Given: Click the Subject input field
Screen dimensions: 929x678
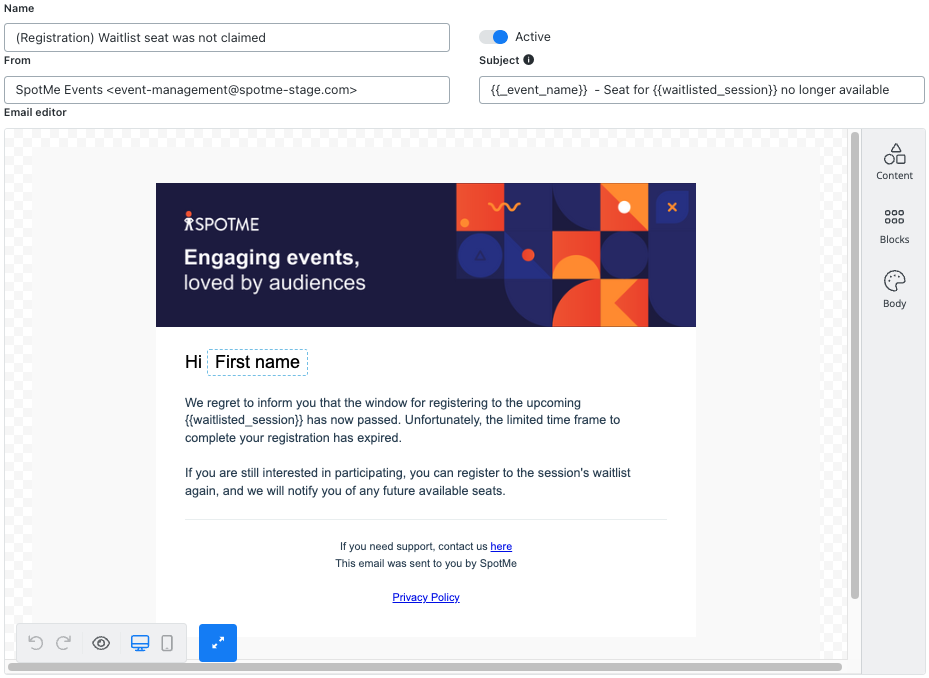Looking at the screenshot, I should [701, 89].
